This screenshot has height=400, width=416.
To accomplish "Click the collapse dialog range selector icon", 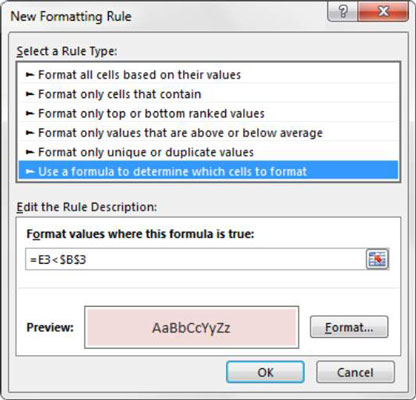I will pos(377,259).
